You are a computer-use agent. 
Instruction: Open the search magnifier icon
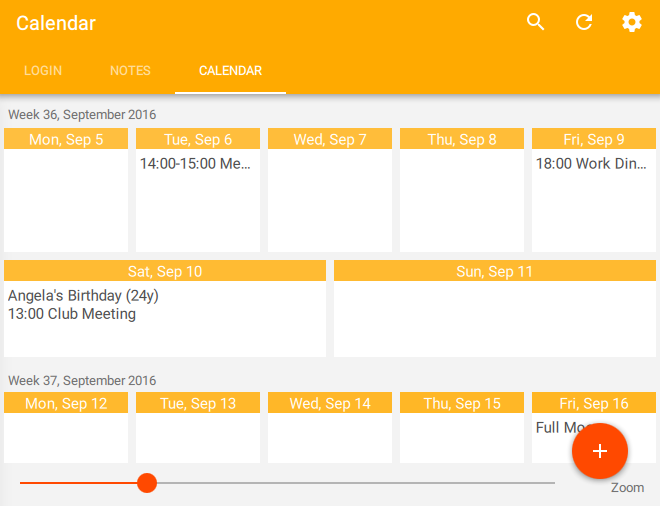pyautogui.click(x=536, y=22)
